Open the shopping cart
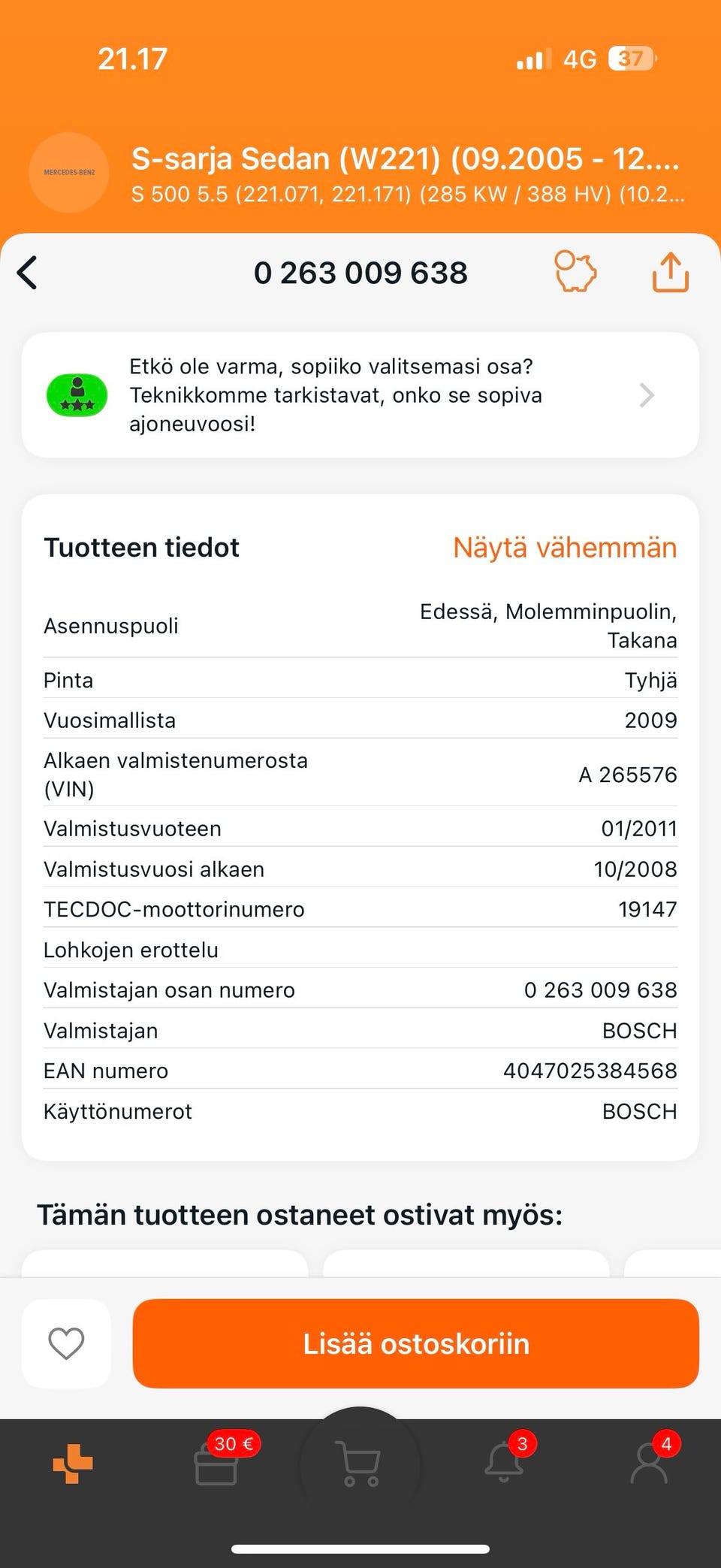The width and height of the screenshot is (721, 1568). tap(360, 1463)
